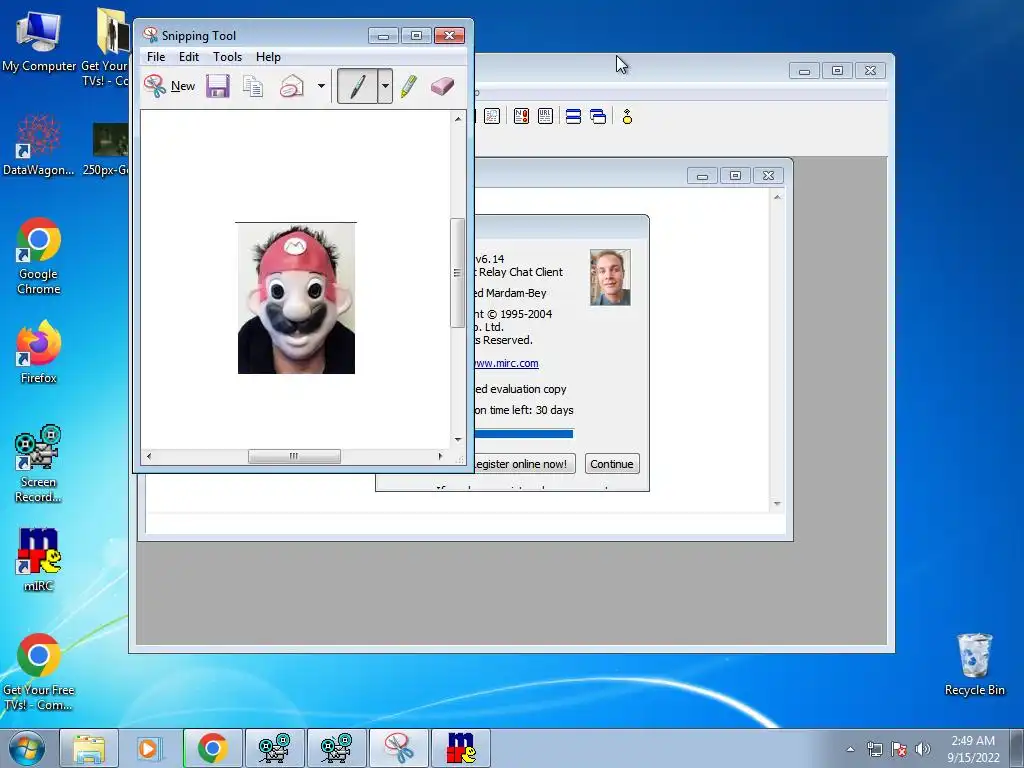Close the inner mIRC status window
The height and width of the screenshot is (768, 1024).
(x=768, y=176)
